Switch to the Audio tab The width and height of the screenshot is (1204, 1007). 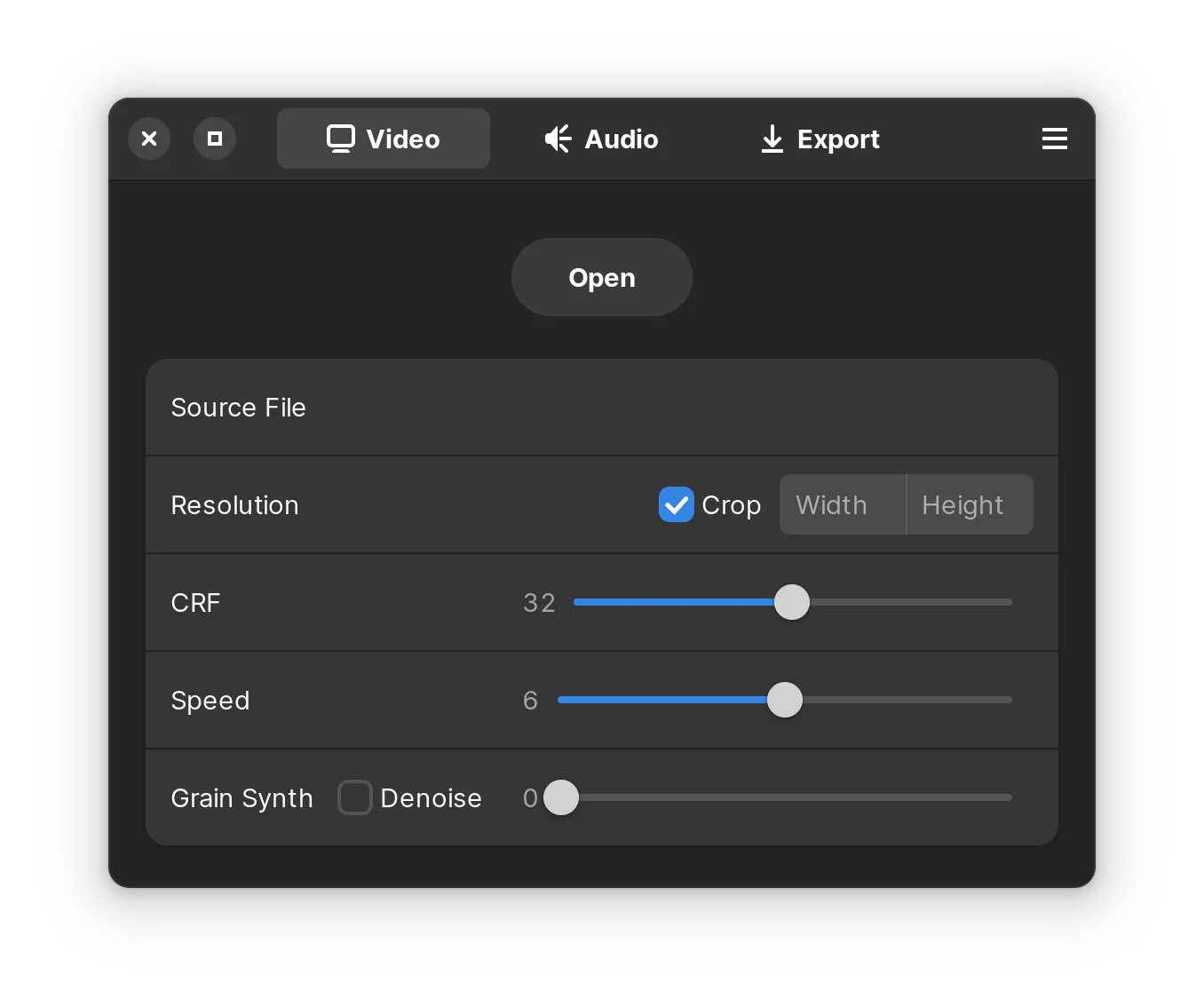(x=601, y=139)
